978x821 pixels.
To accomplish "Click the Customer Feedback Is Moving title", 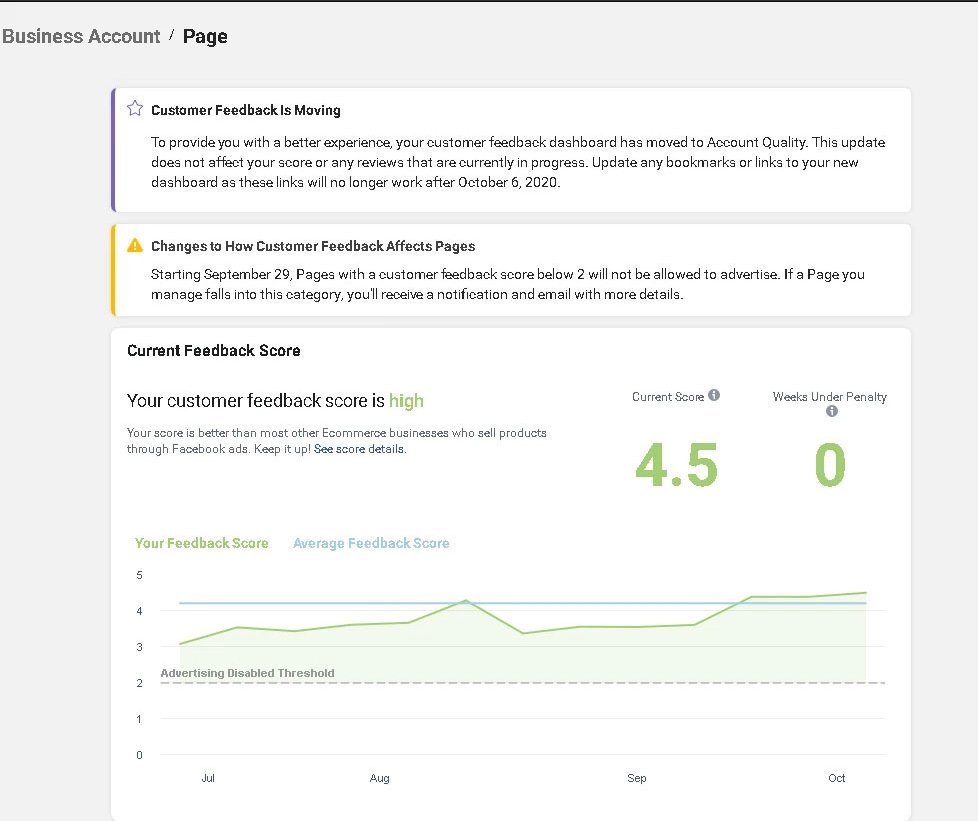I will point(246,110).
